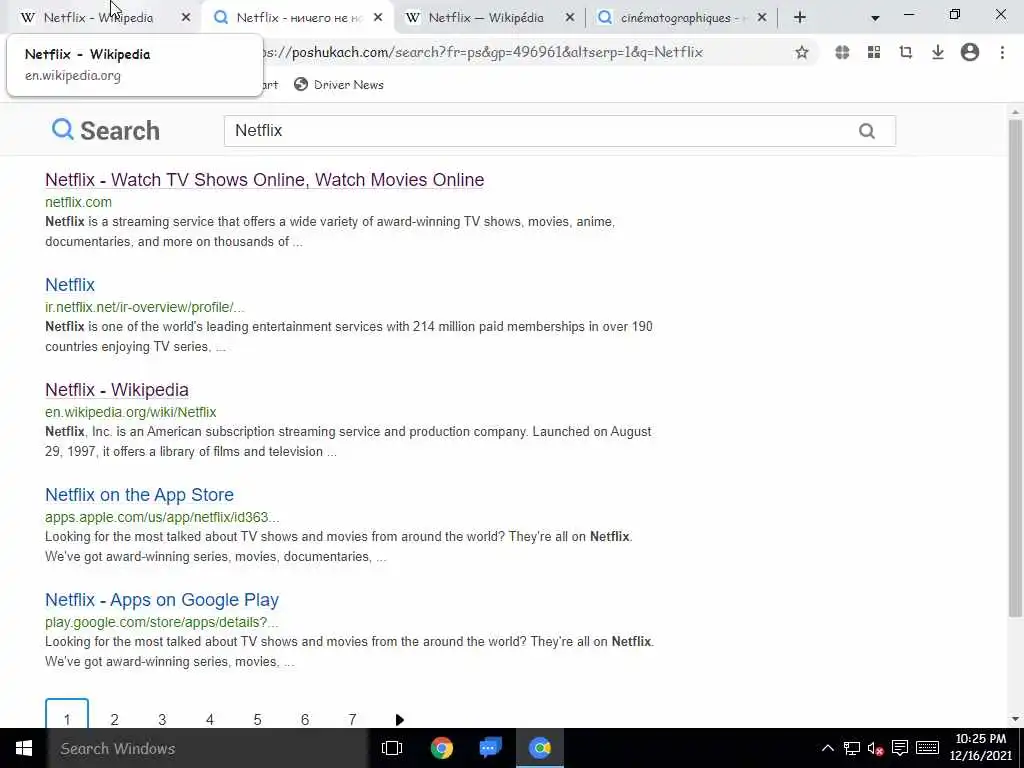Click the scrollbar down arrow
The image size is (1024, 768).
tap(1015, 719)
